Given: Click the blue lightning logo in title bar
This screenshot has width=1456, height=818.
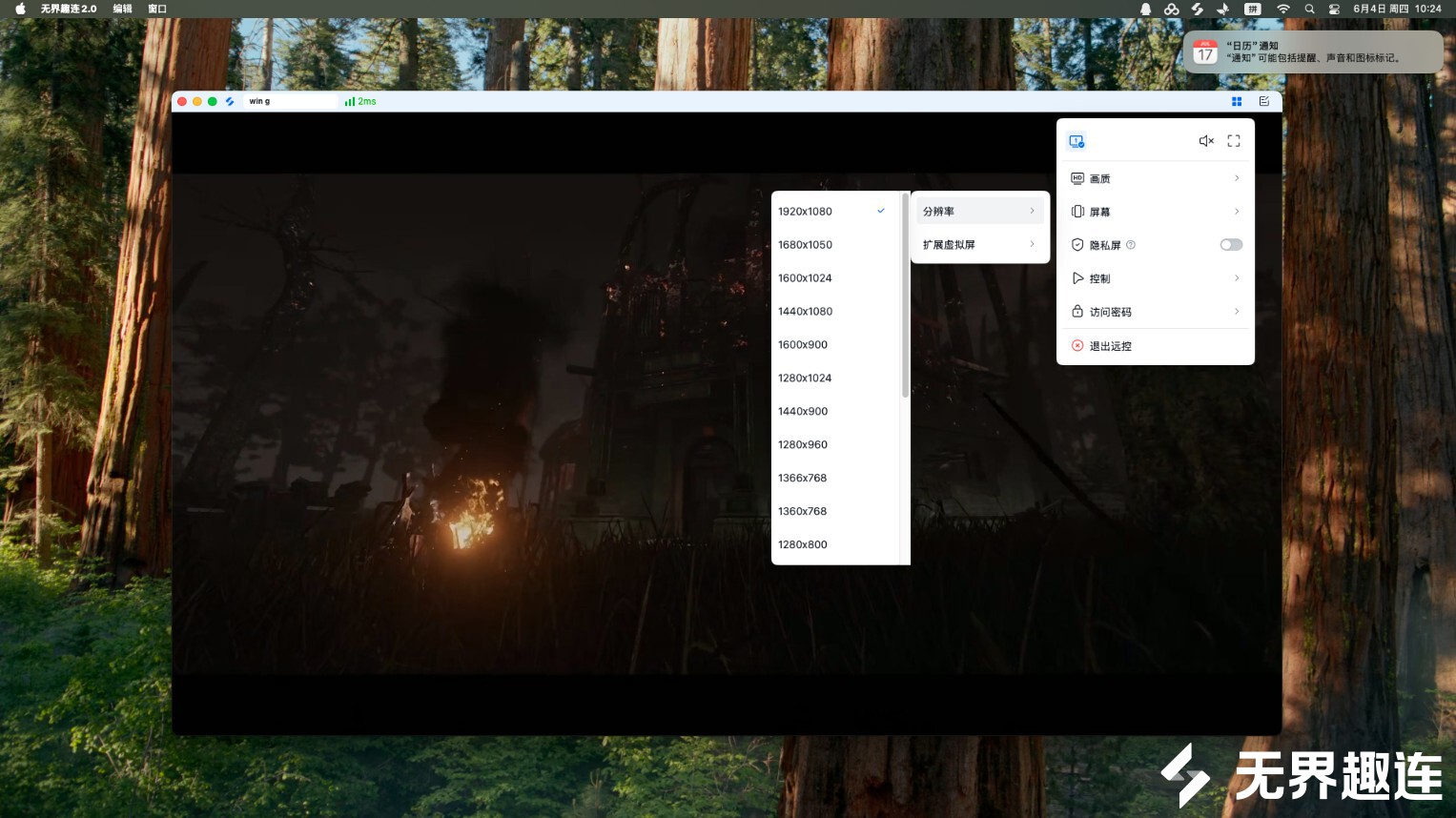Looking at the screenshot, I should (230, 101).
